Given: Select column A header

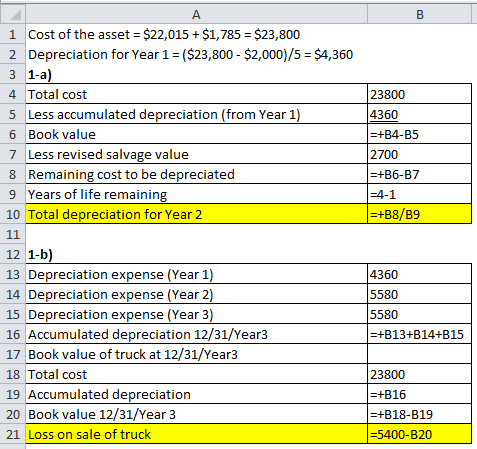Looking at the screenshot, I should click(x=196, y=14).
